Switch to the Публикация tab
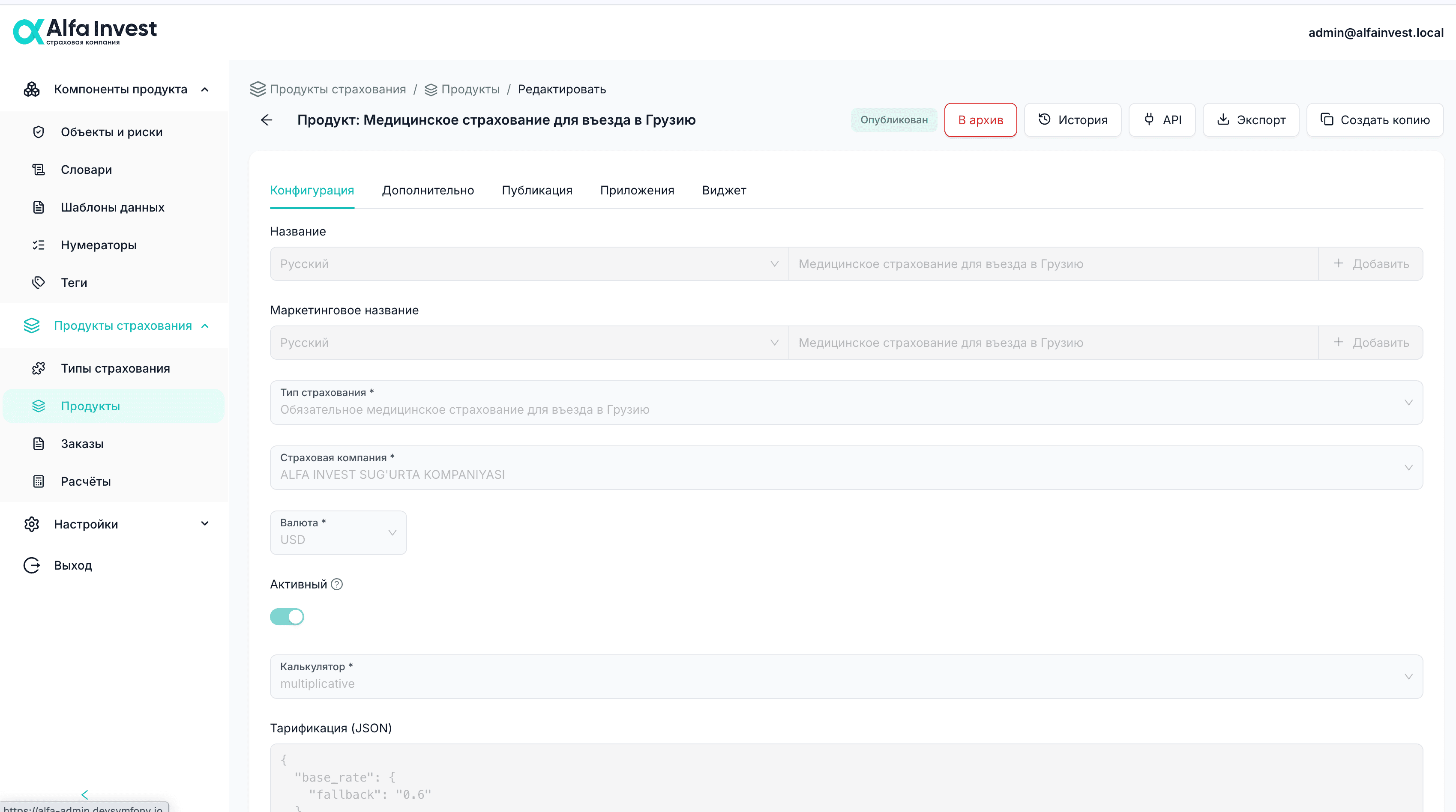The width and height of the screenshot is (1456, 812). click(537, 191)
